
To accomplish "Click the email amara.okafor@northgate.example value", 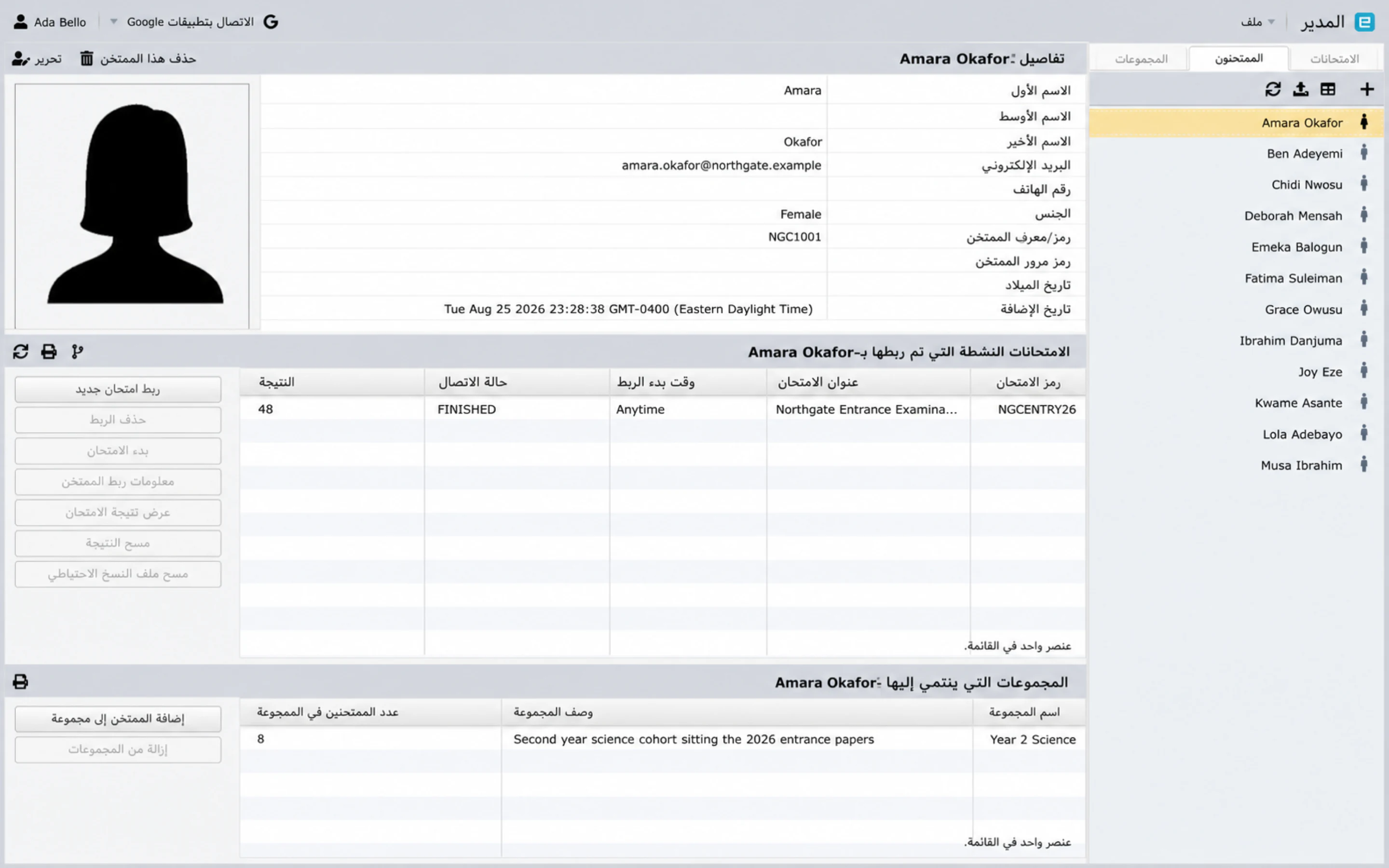I will pyautogui.click(x=721, y=165).
